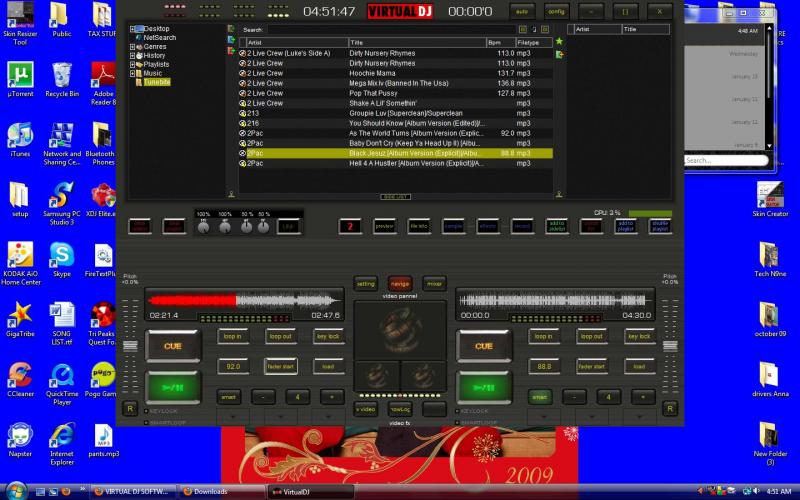This screenshot has height=500, width=800.
Task: Open the KODAK AiO Home Center icon
Action: click(20, 263)
